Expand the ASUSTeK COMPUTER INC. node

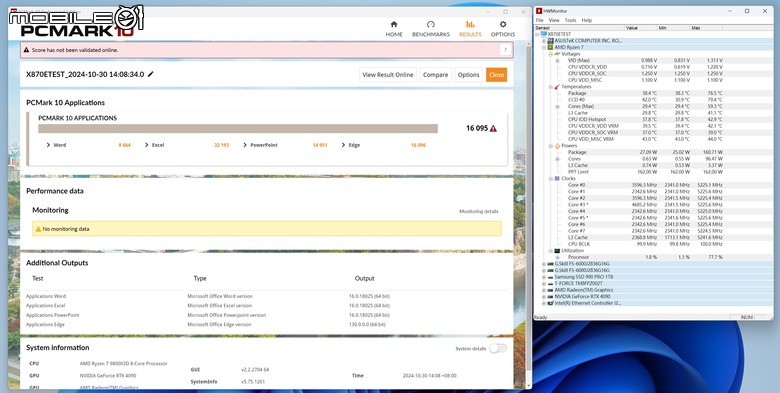click(x=544, y=41)
